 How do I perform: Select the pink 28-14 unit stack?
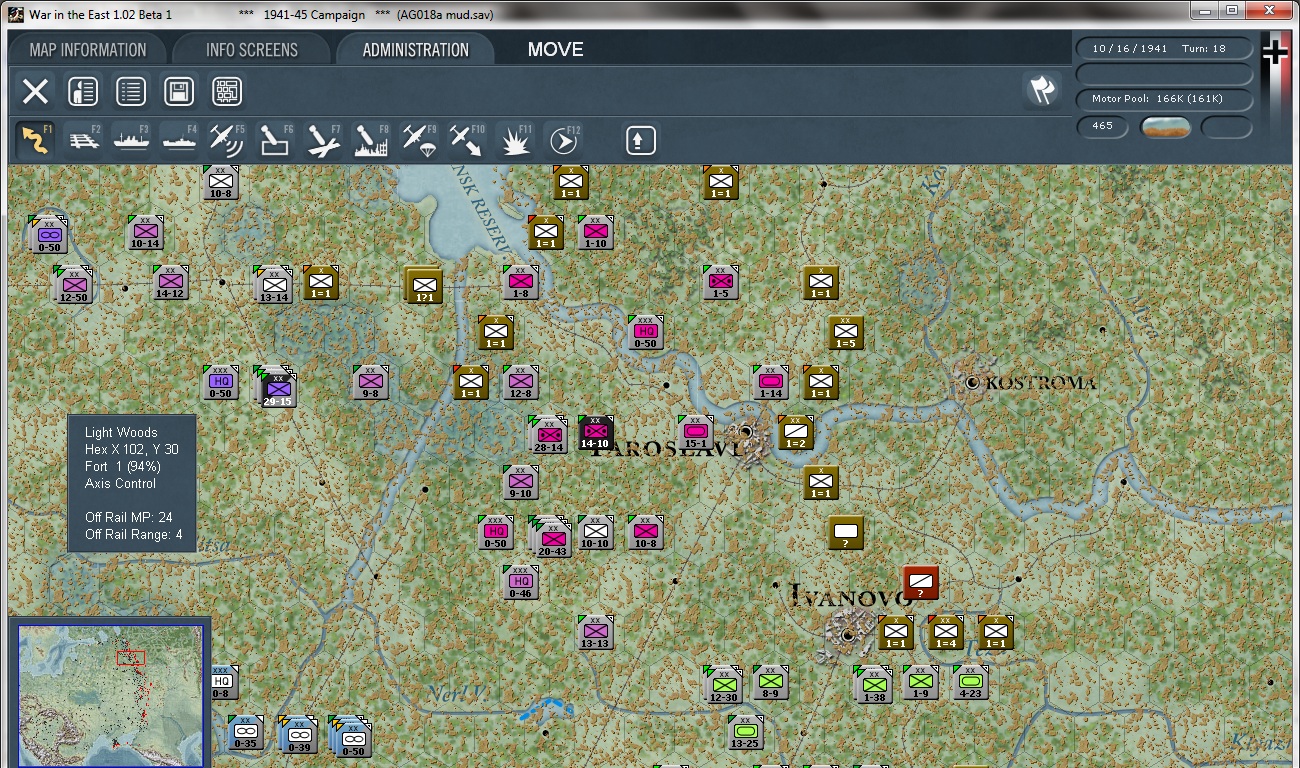point(549,435)
